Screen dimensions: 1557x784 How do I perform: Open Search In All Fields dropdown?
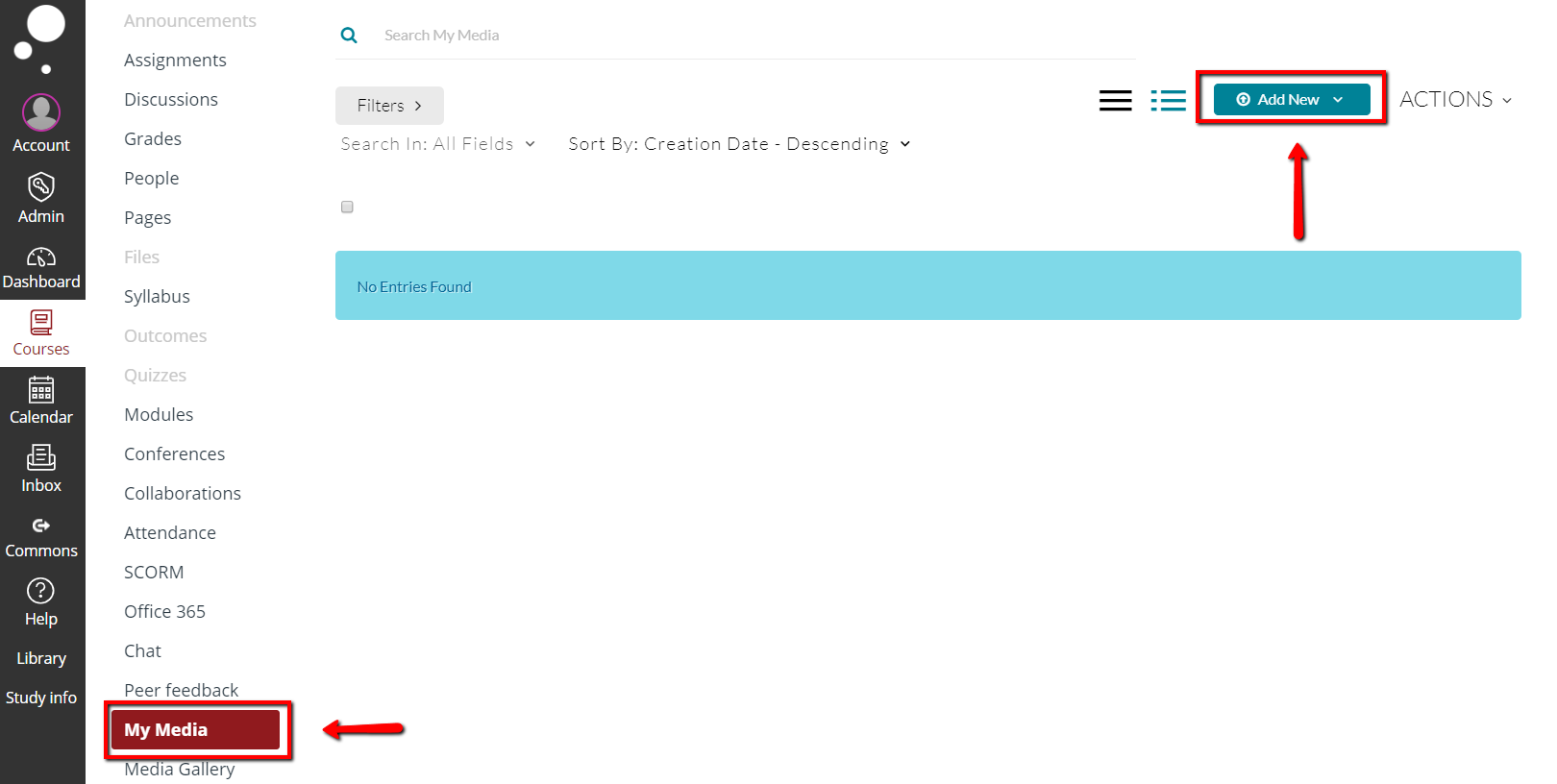(437, 144)
